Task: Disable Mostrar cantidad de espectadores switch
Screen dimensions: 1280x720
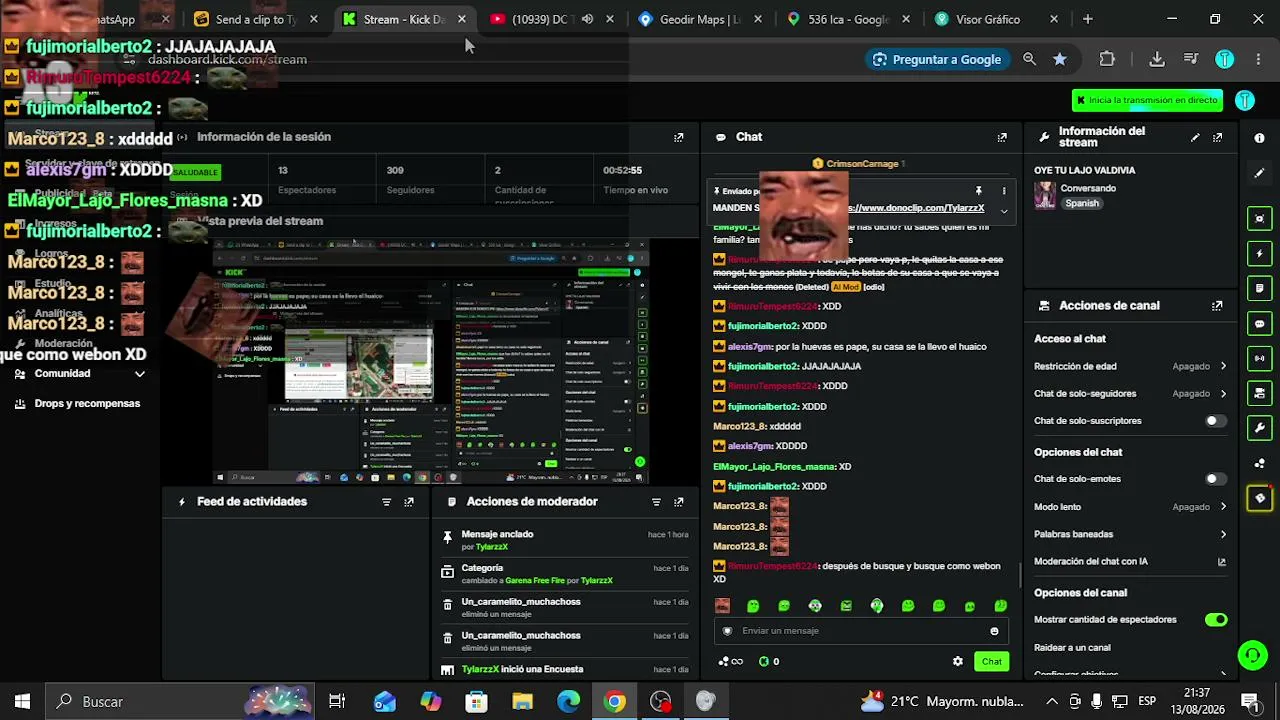Action: [x=1215, y=620]
